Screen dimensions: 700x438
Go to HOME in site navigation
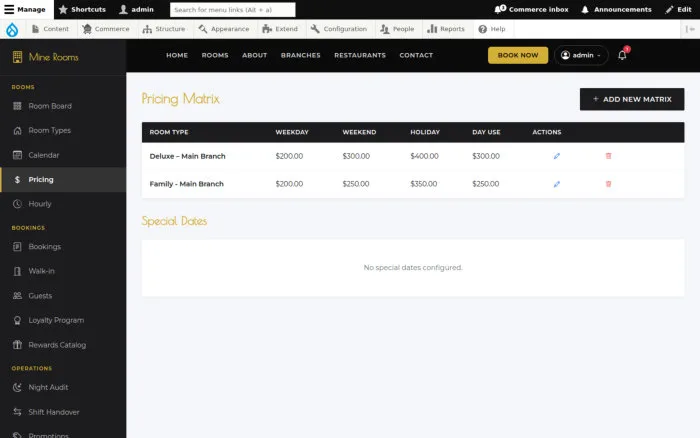(177, 55)
